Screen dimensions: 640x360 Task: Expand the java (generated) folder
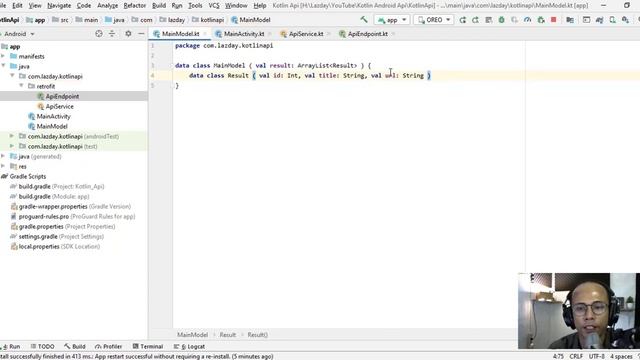click(3, 156)
